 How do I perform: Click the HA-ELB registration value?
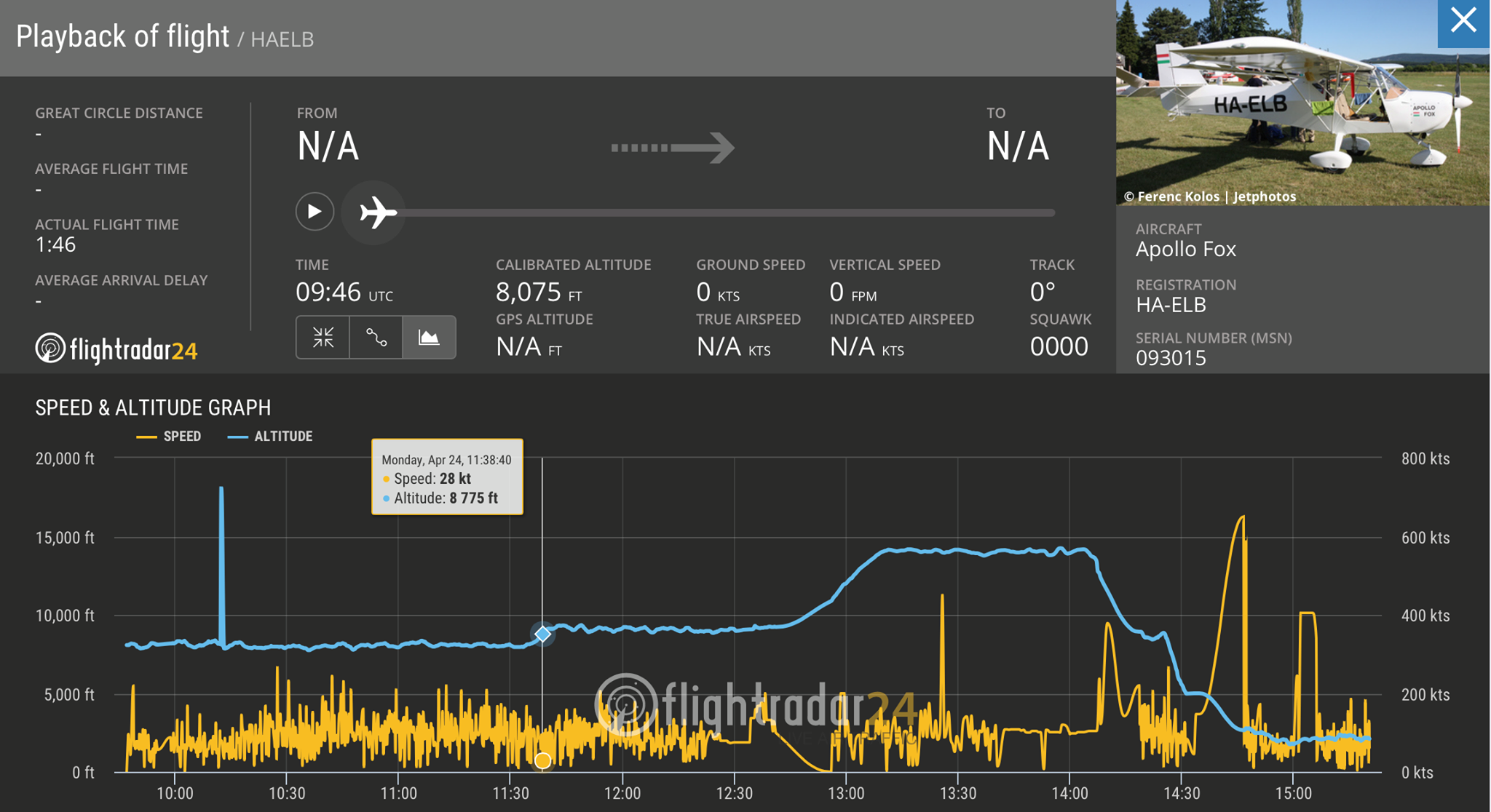1171,305
